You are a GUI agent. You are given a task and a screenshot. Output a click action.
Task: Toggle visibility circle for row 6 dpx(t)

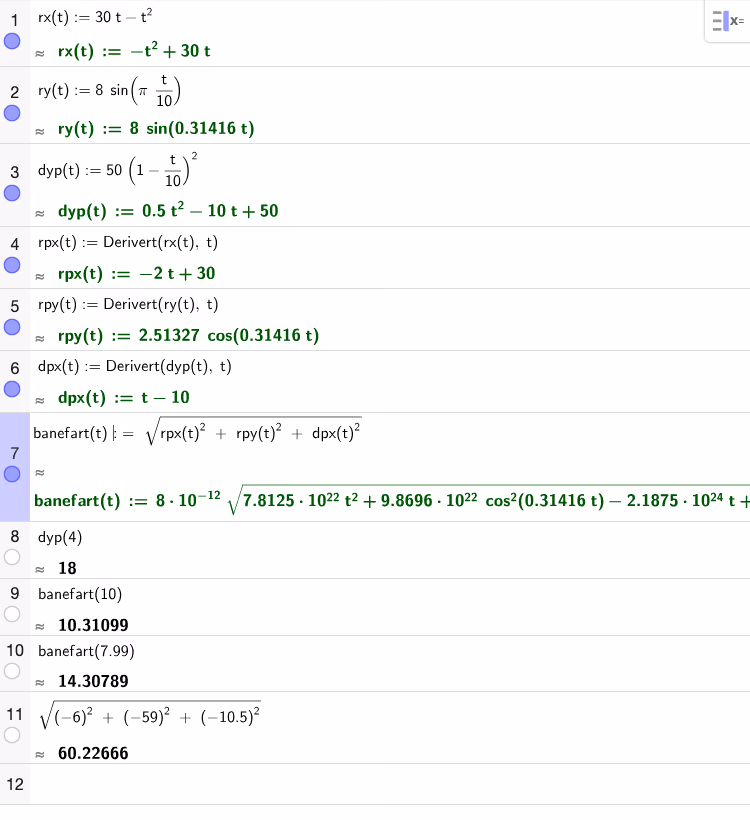click(x=12, y=389)
